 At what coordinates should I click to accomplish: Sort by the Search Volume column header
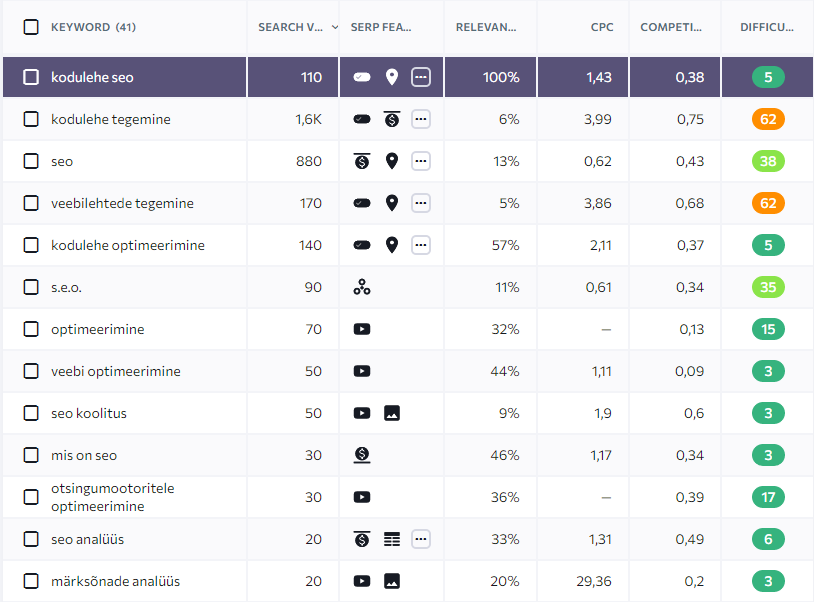tap(292, 27)
